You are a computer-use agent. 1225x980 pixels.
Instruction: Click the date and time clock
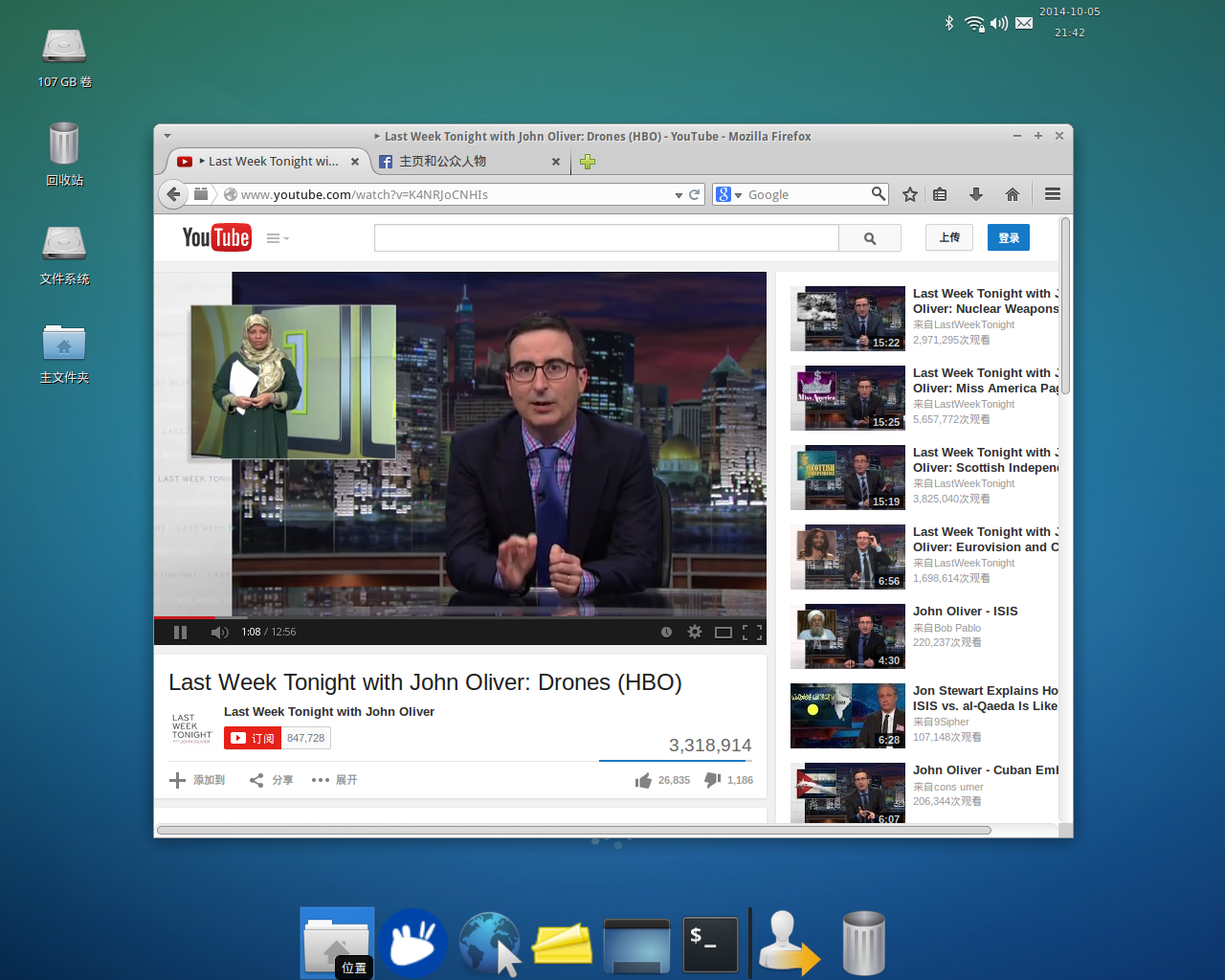pos(1070,22)
